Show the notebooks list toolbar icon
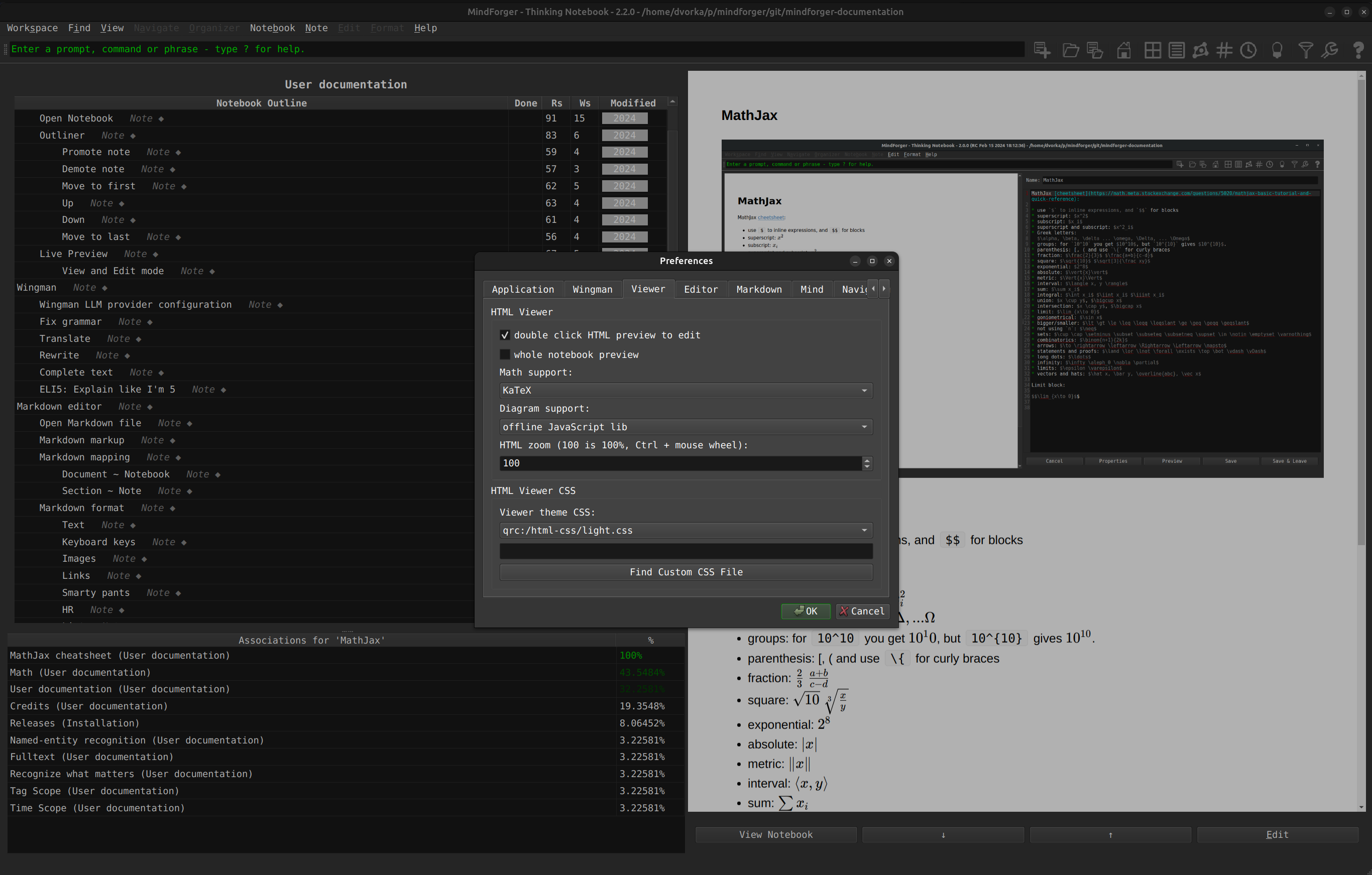 [1176, 50]
